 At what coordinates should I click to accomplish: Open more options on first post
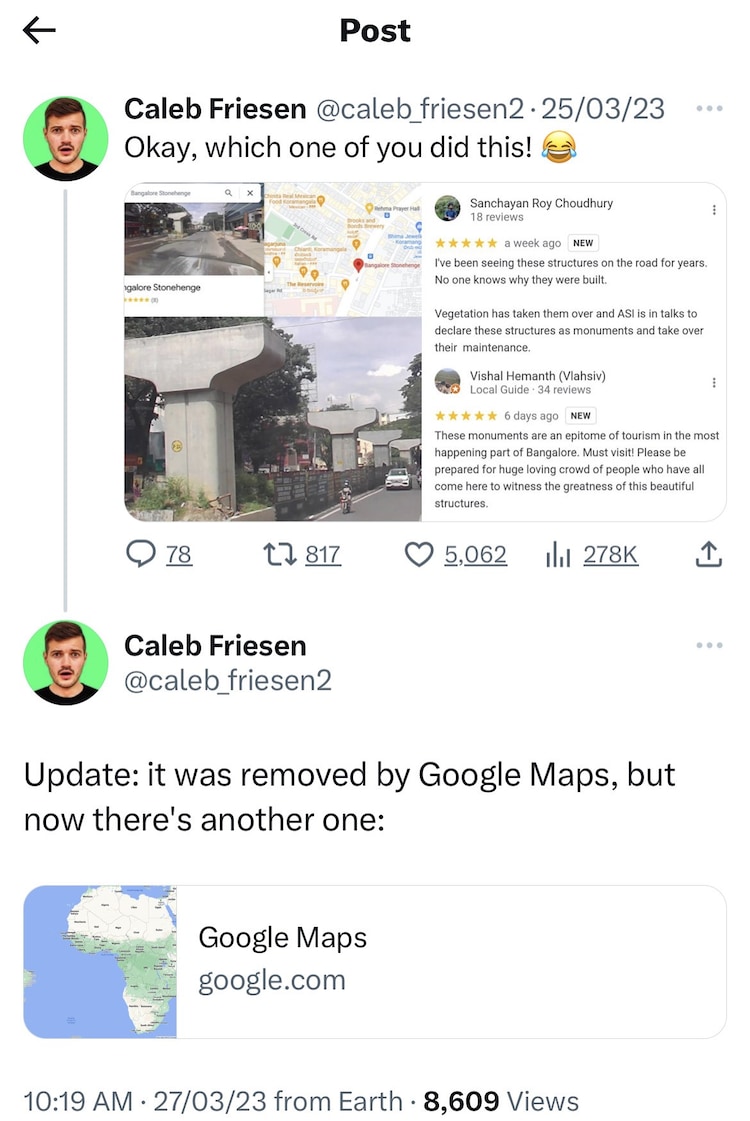tap(708, 109)
